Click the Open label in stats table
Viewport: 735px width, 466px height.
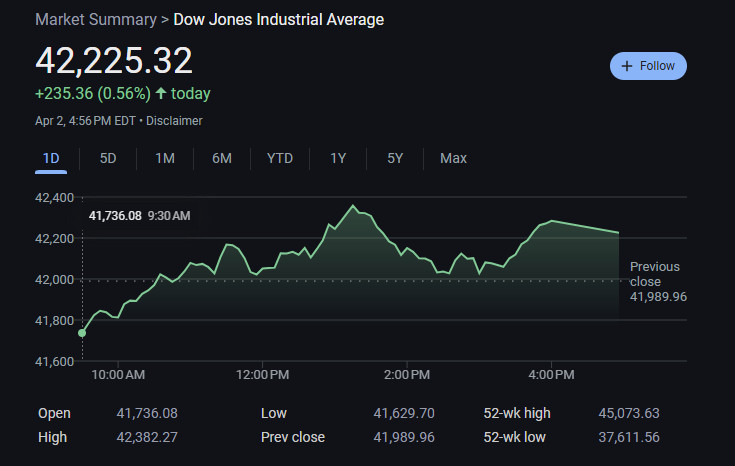pos(54,413)
